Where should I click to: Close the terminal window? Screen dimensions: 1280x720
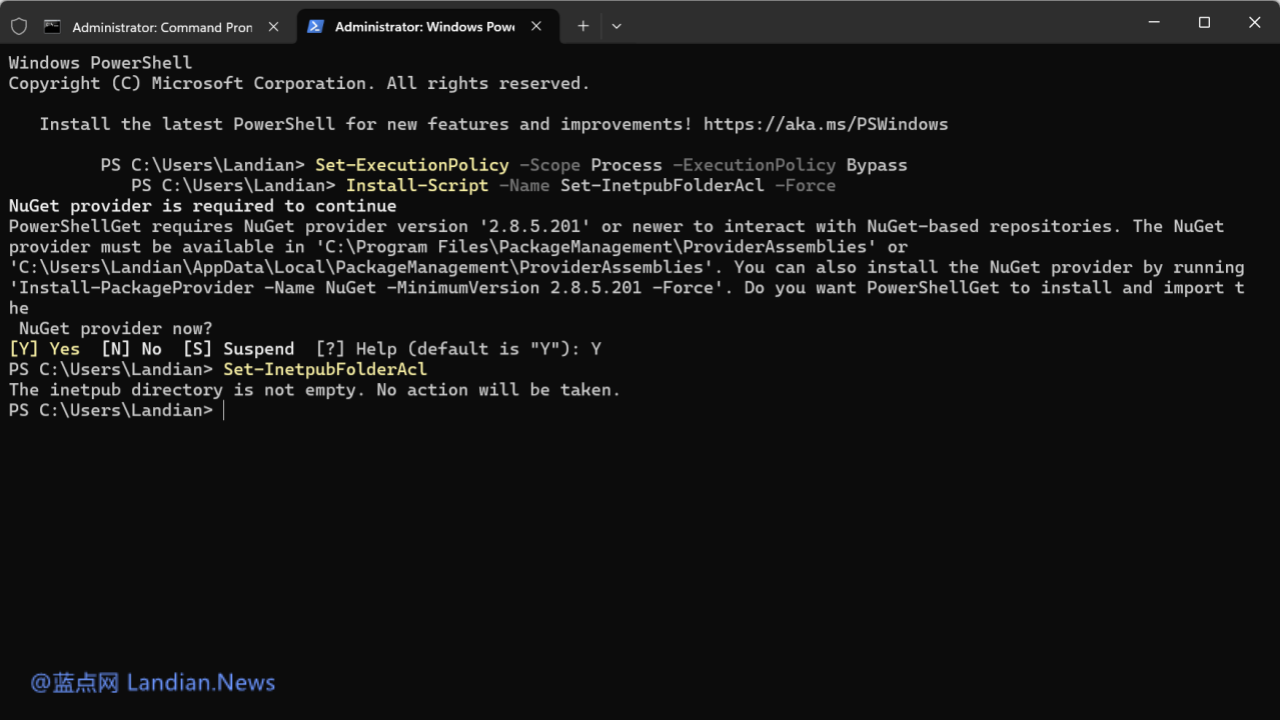click(1254, 22)
